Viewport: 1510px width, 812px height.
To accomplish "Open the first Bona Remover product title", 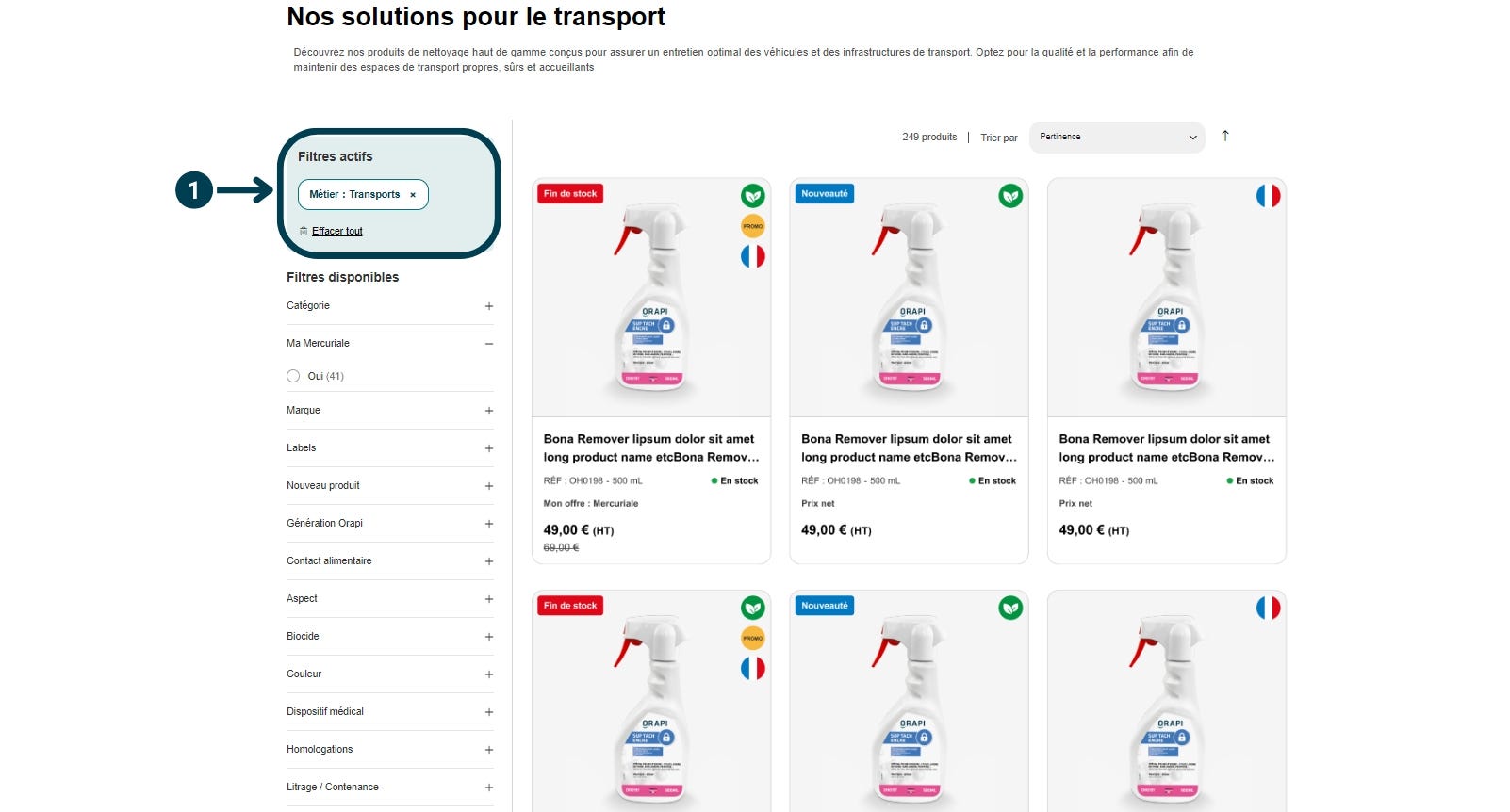I will 651,447.
